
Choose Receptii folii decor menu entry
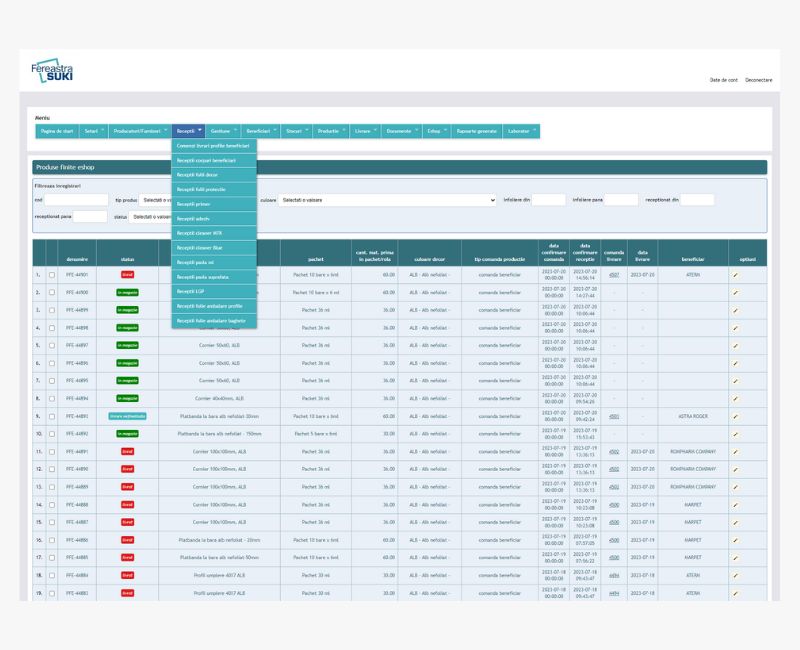point(214,174)
